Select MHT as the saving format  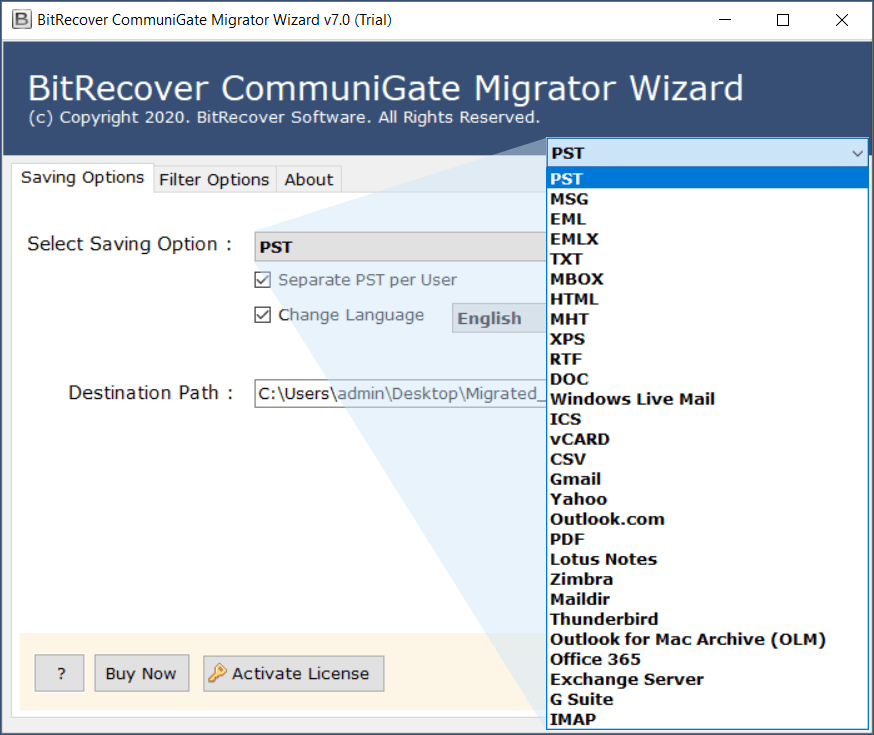[707, 319]
